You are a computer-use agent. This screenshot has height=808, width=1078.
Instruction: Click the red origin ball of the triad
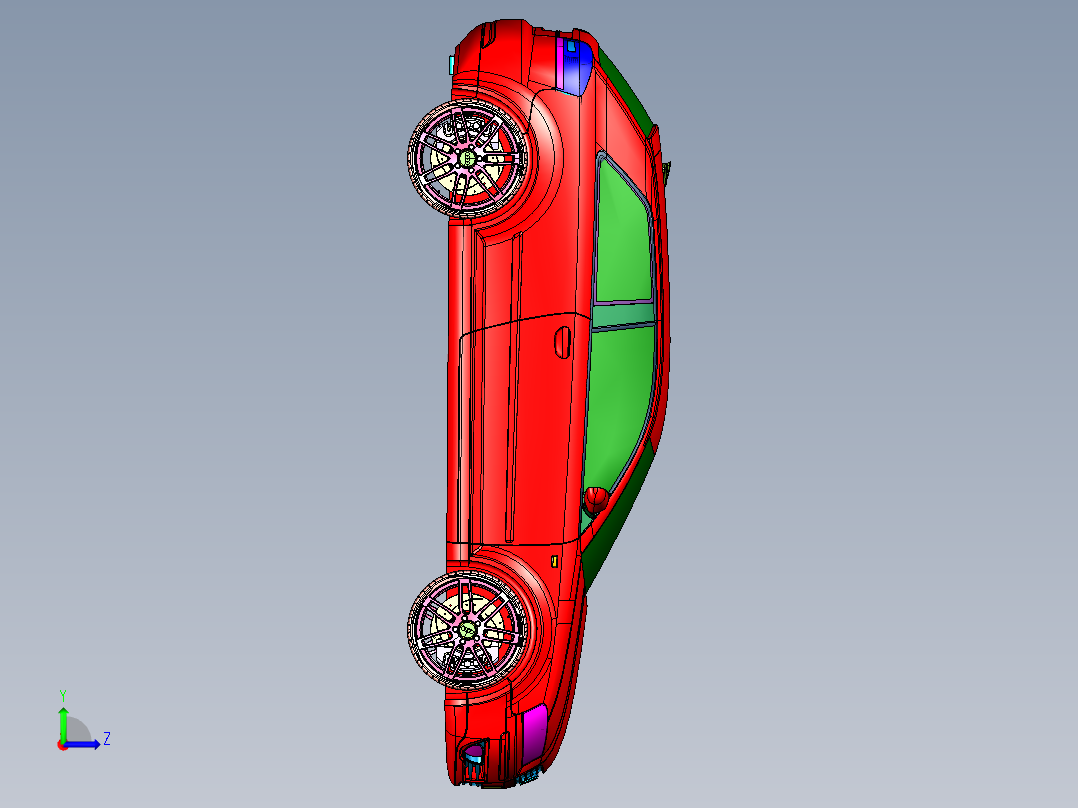62,745
